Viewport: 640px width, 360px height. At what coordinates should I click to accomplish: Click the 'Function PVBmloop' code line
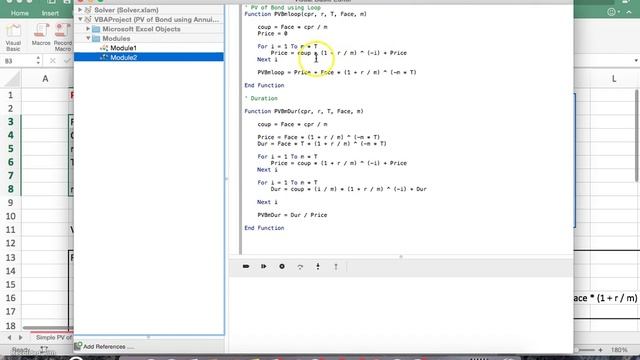tap(305, 14)
